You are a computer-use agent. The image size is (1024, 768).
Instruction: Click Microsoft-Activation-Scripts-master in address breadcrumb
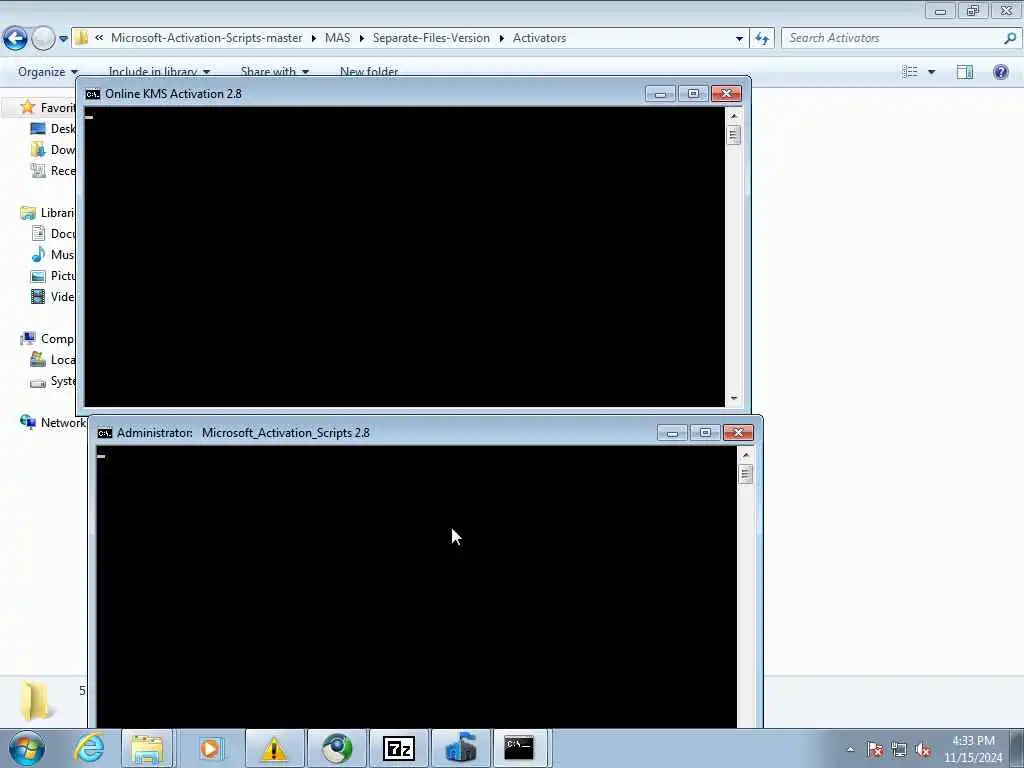pyautogui.click(x=206, y=38)
